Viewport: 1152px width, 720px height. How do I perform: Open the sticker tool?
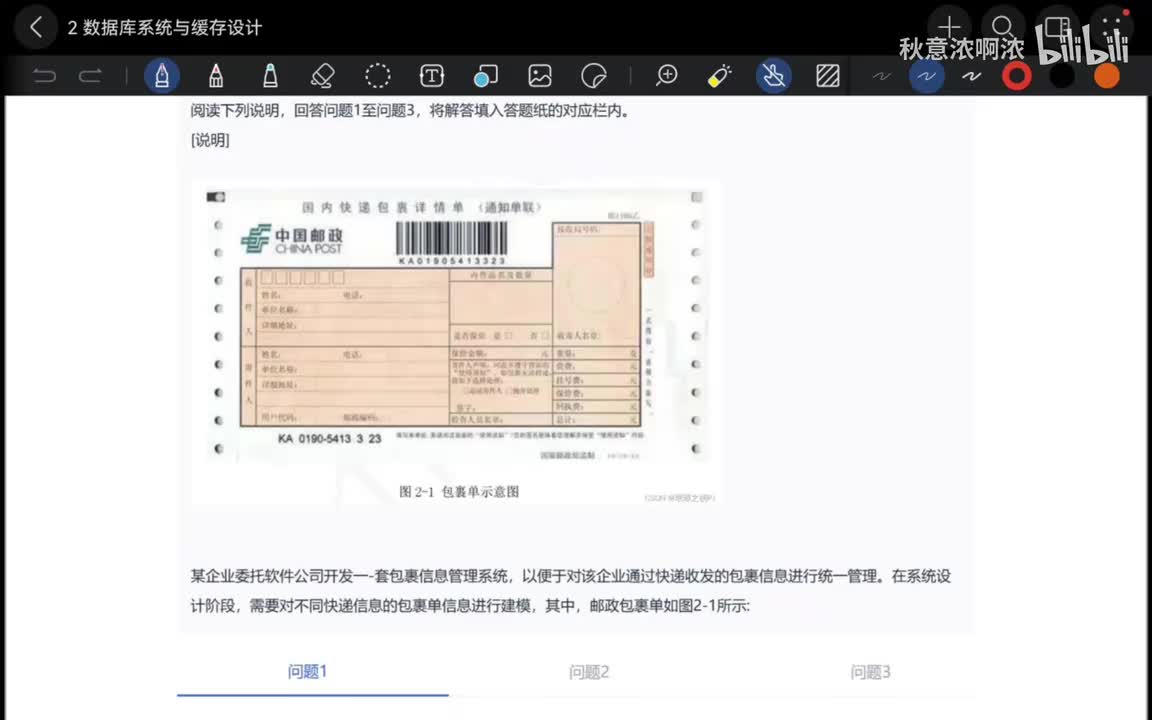click(594, 76)
